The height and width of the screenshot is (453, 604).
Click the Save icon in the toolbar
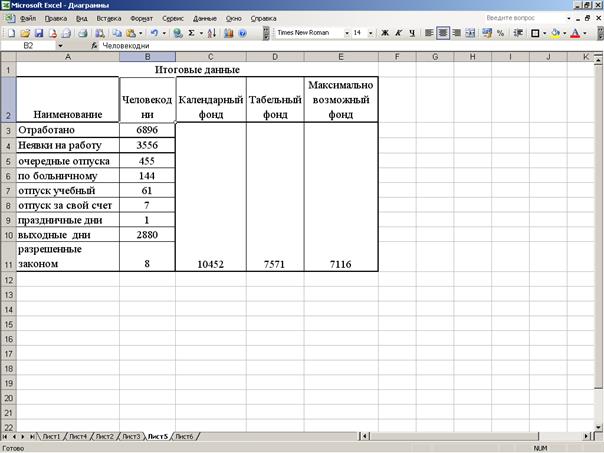(40, 33)
